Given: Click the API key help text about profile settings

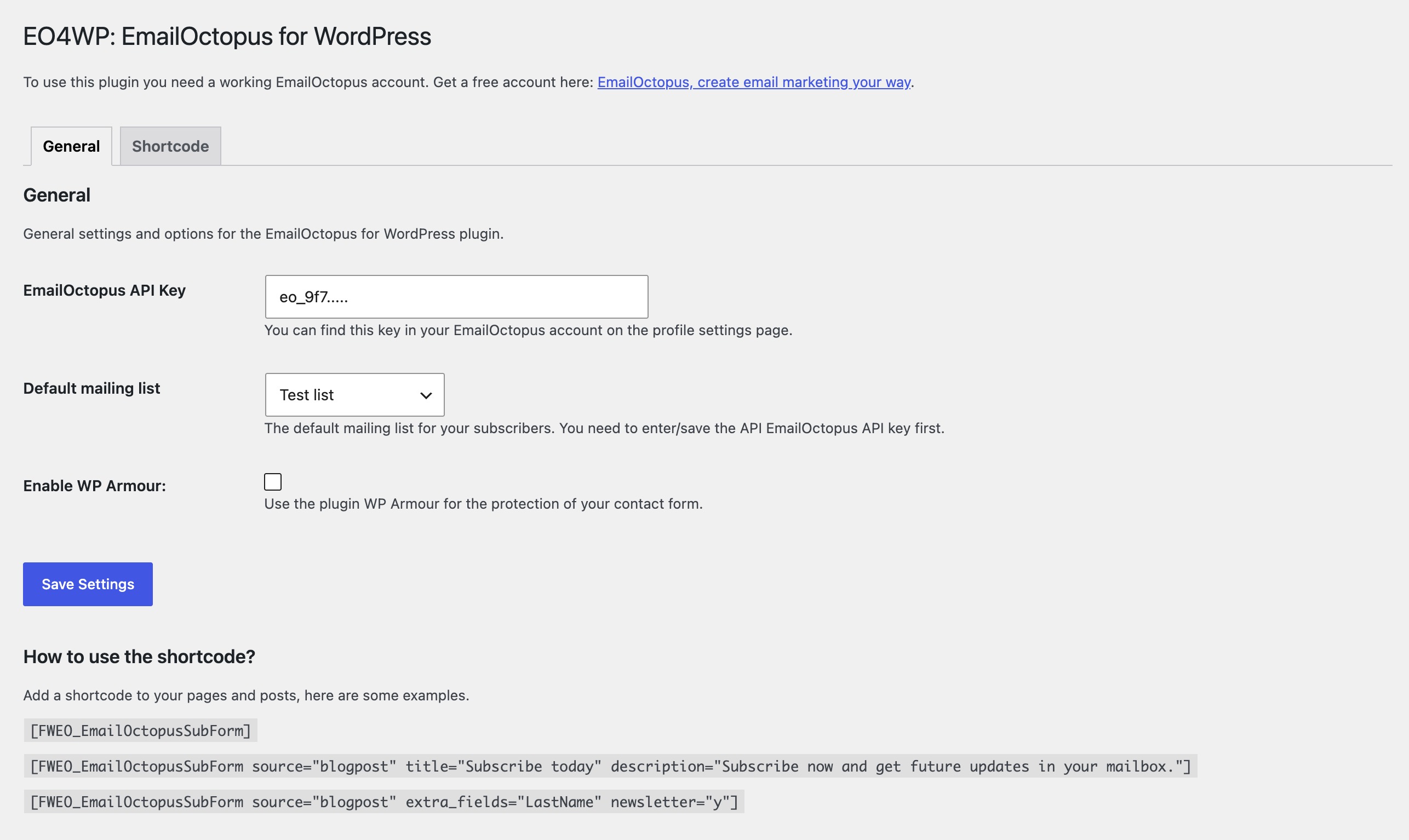Looking at the screenshot, I should 528,330.
